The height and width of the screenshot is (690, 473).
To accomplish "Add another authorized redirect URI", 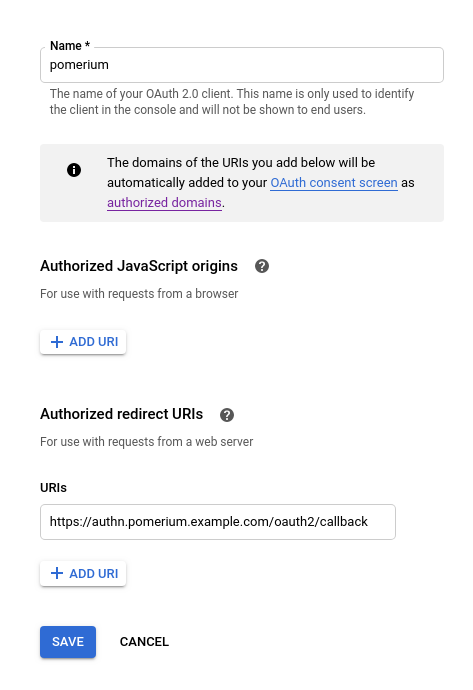I will tap(83, 573).
